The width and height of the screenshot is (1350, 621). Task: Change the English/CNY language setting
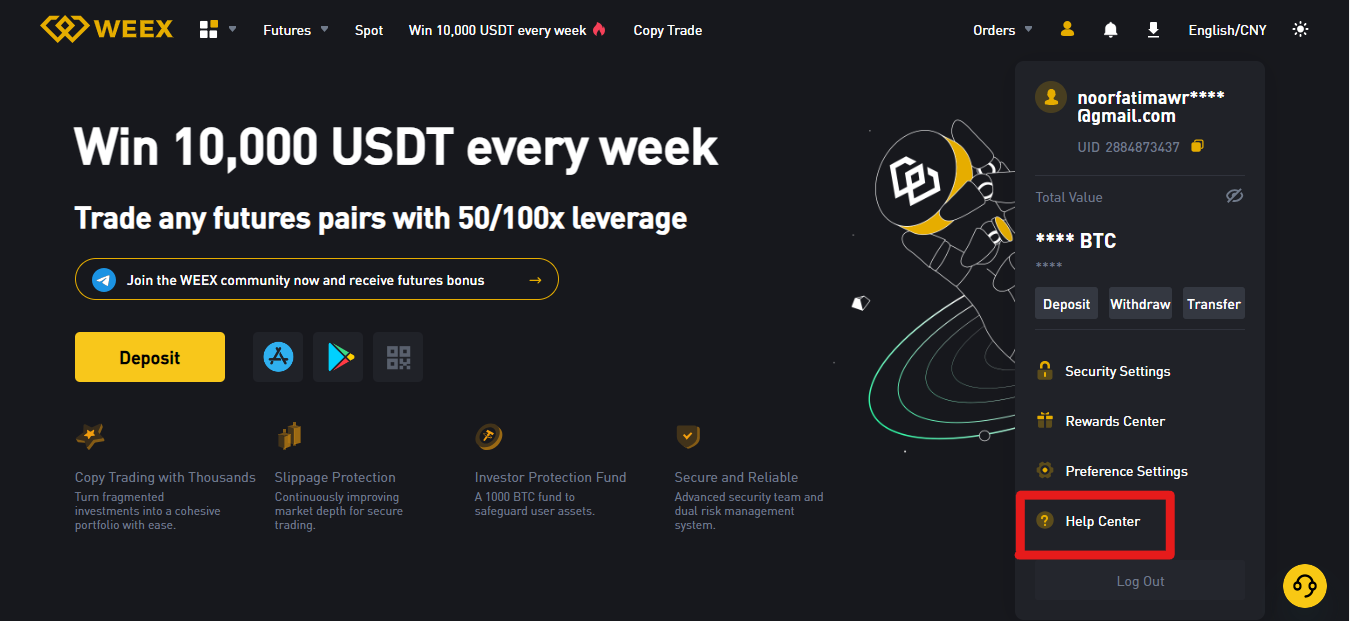[1227, 30]
